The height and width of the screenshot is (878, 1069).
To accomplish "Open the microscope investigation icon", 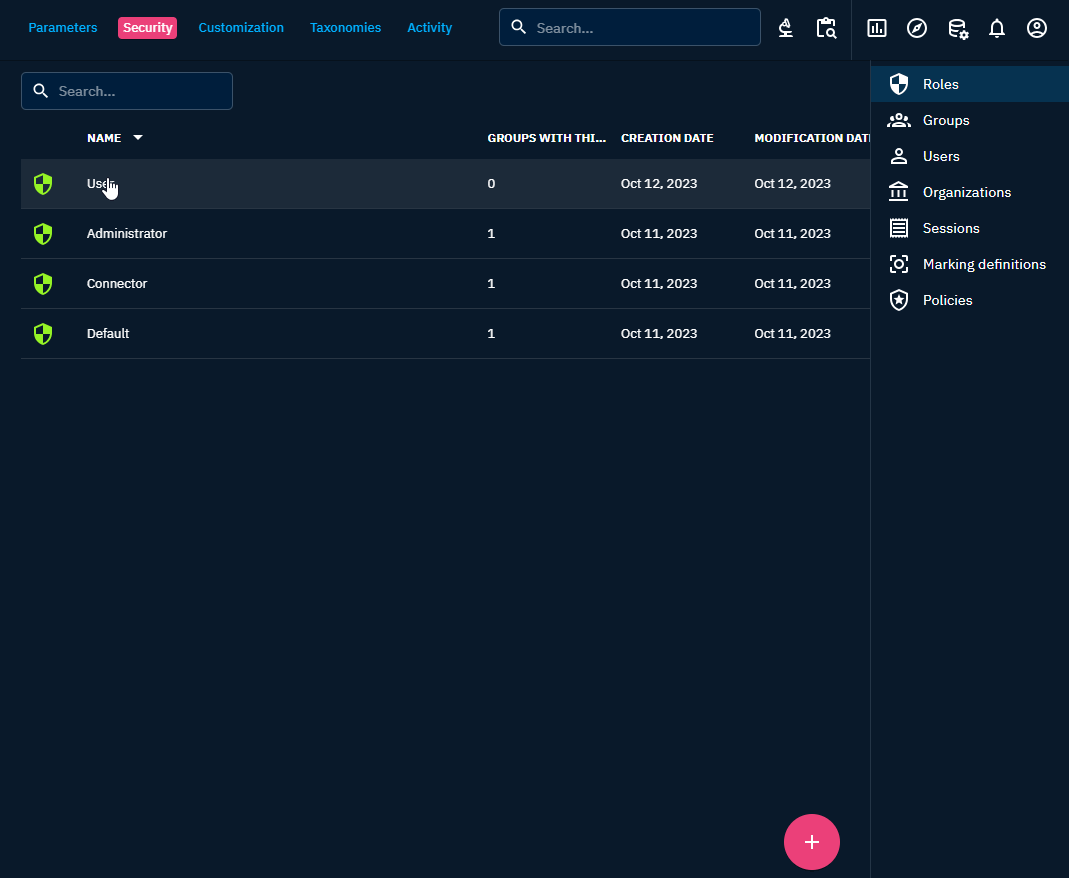I will point(785,28).
